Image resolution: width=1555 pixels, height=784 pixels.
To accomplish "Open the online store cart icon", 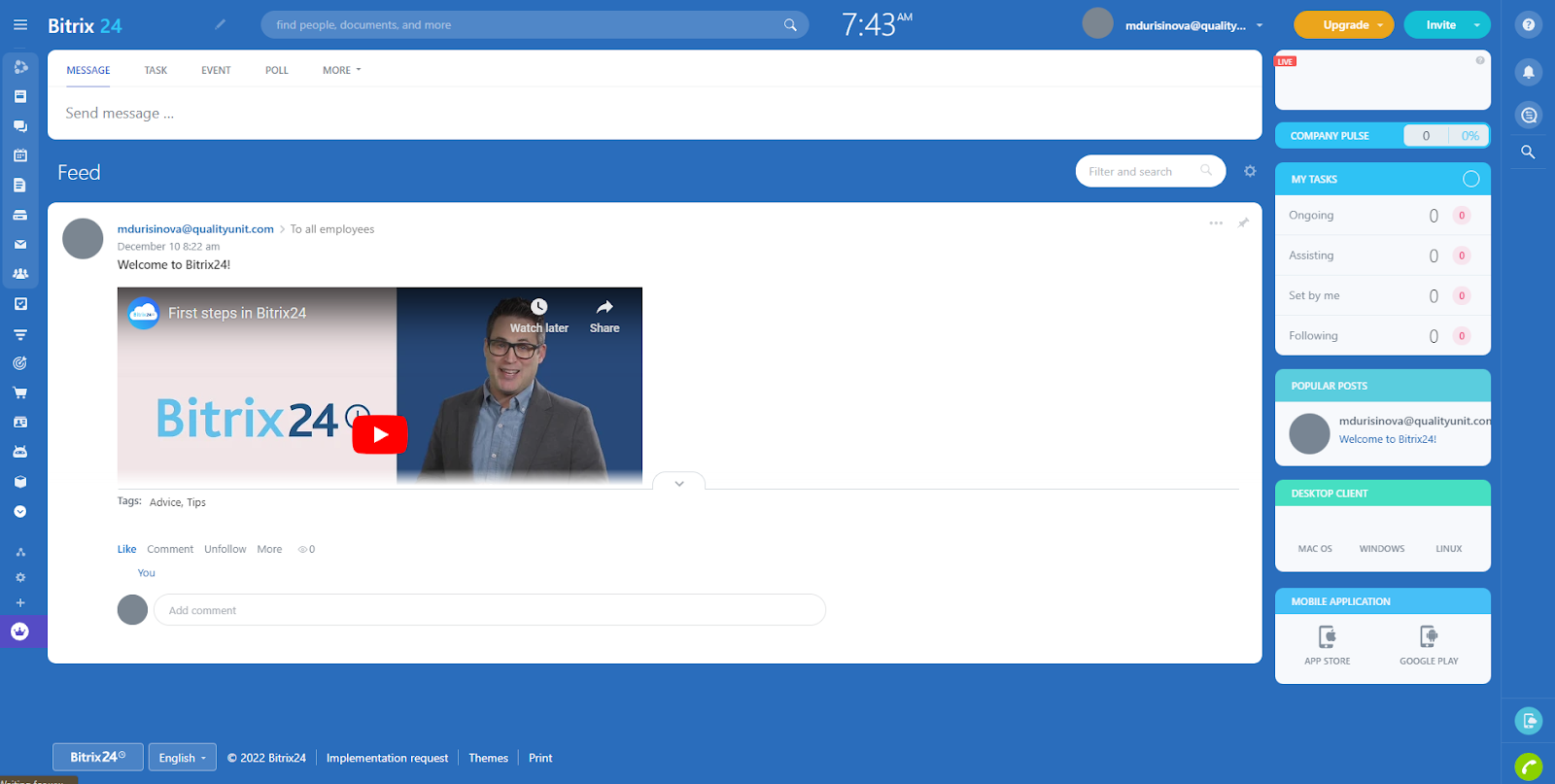I will click(20, 393).
